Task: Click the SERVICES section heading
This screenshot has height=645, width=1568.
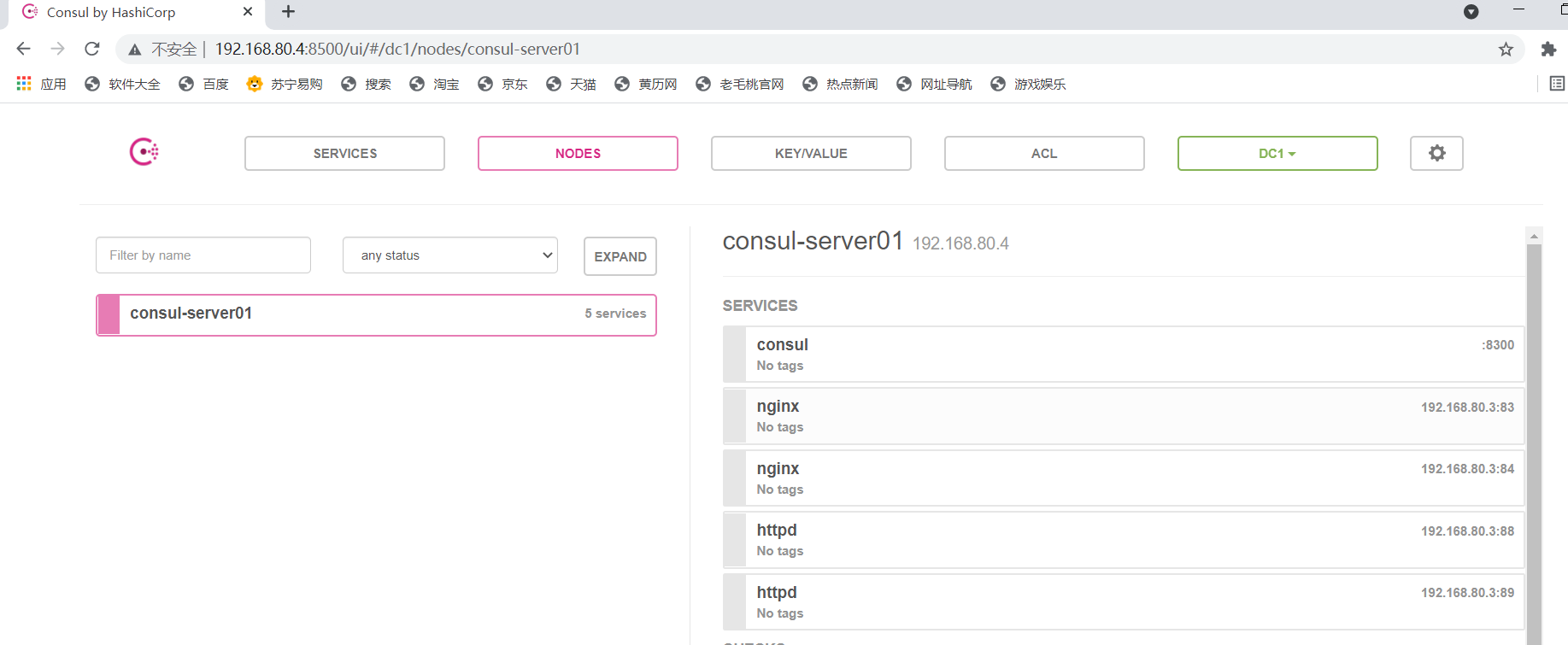Action: (760, 305)
